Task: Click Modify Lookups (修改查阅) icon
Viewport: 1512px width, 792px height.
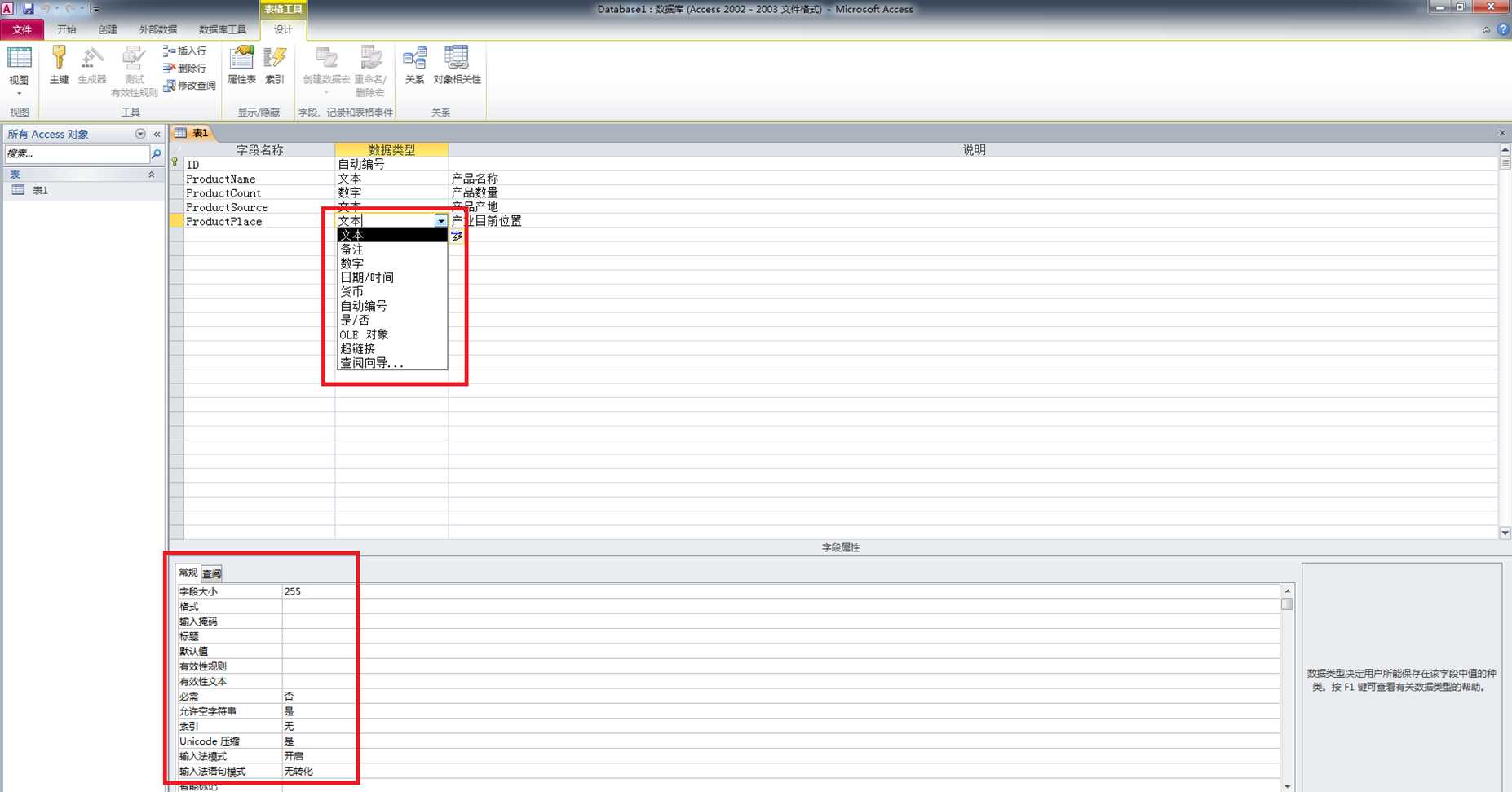Action: point(189,85)
